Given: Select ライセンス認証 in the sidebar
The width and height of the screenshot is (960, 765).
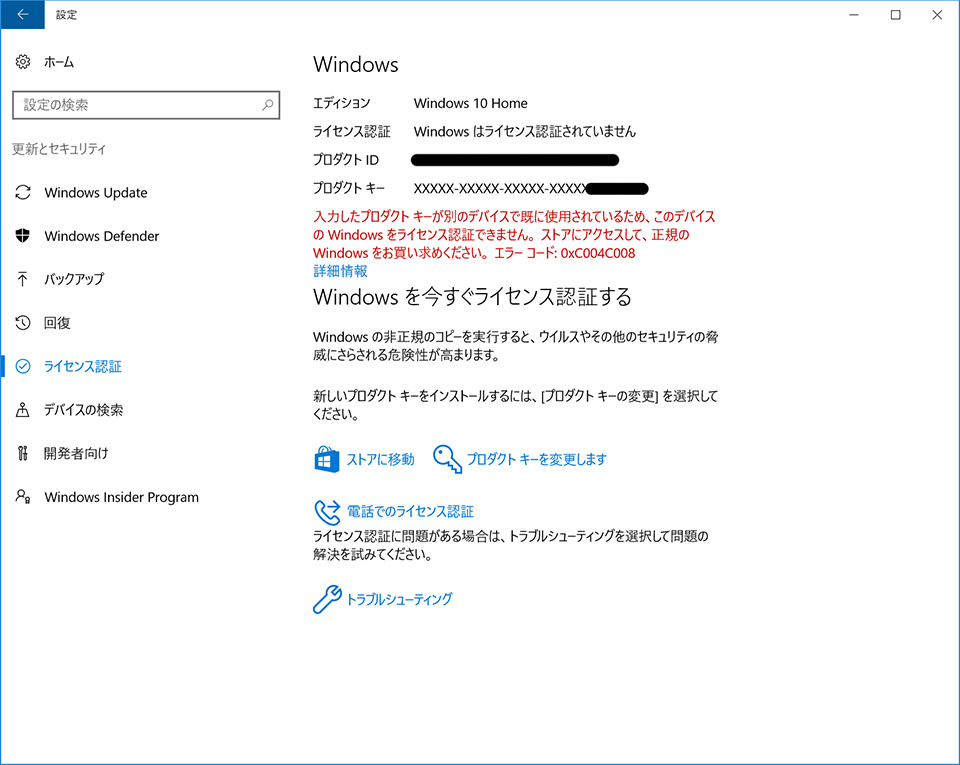Looking at the screenshot, I should point(83,366).
